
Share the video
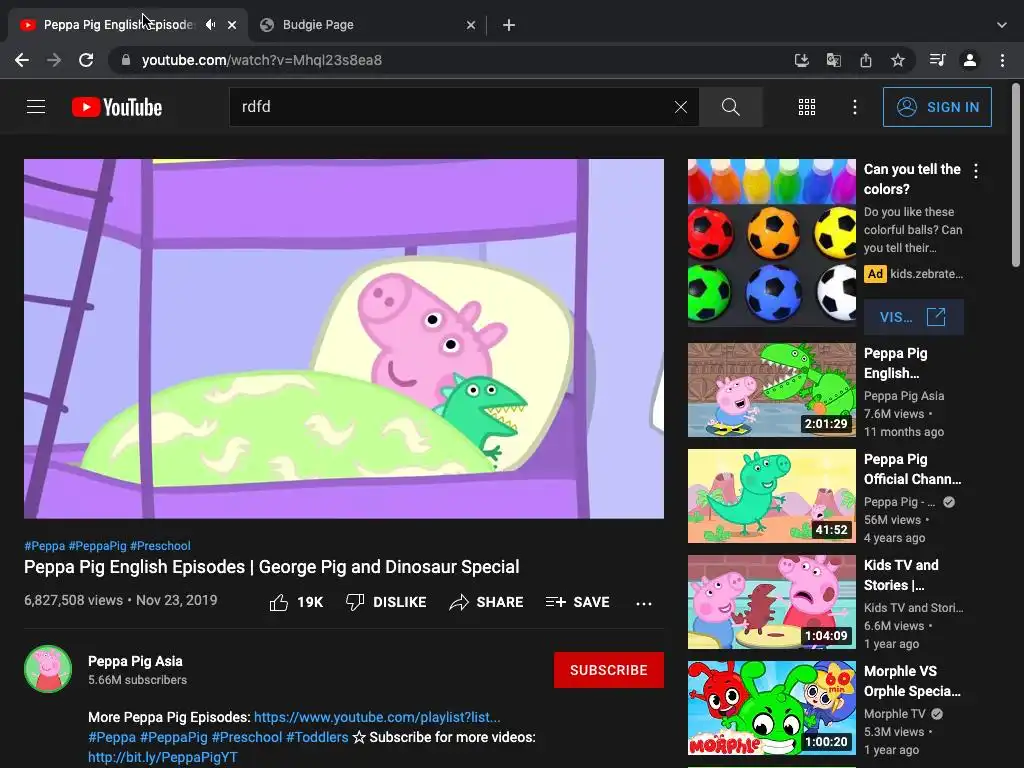(487, 602)
